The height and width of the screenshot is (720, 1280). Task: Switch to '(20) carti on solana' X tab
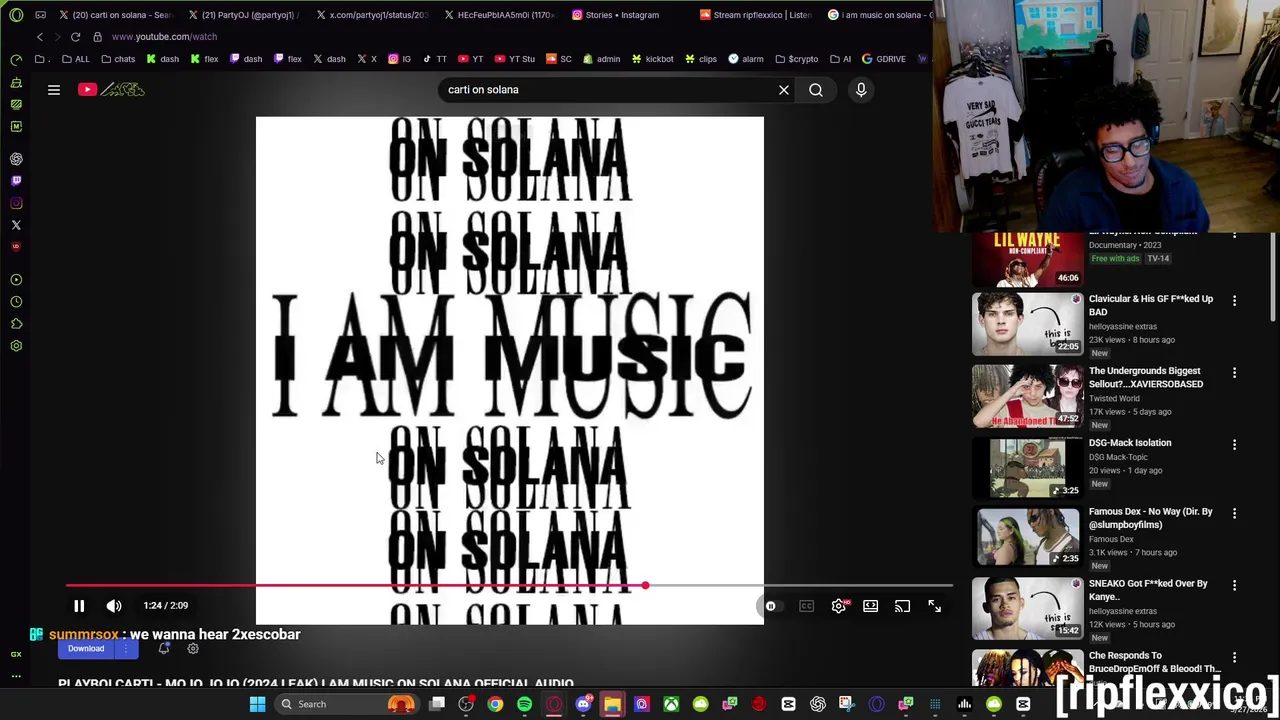click(x=115, y=15)
